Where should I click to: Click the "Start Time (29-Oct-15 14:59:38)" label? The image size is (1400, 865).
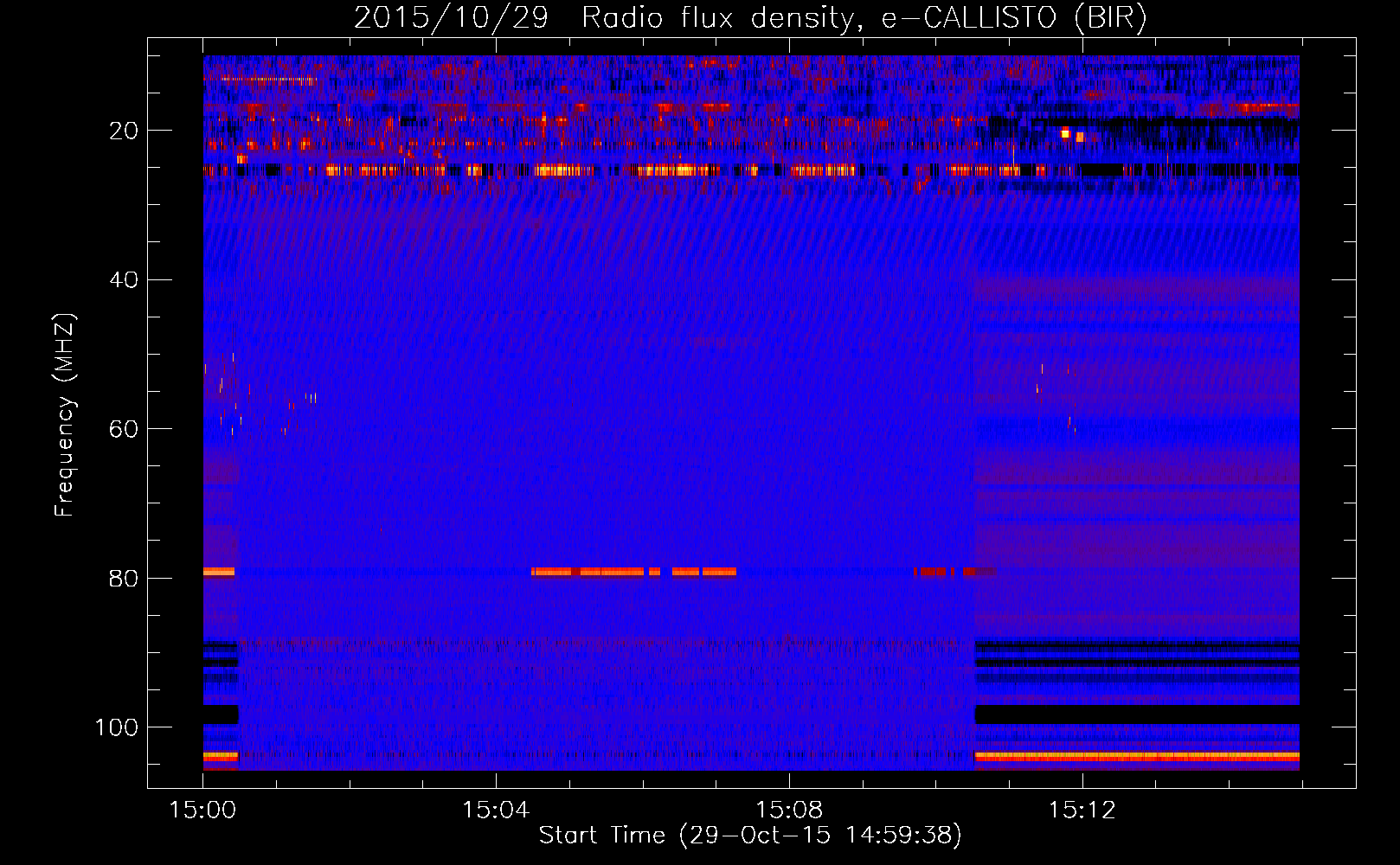click(x=750, y=836)
